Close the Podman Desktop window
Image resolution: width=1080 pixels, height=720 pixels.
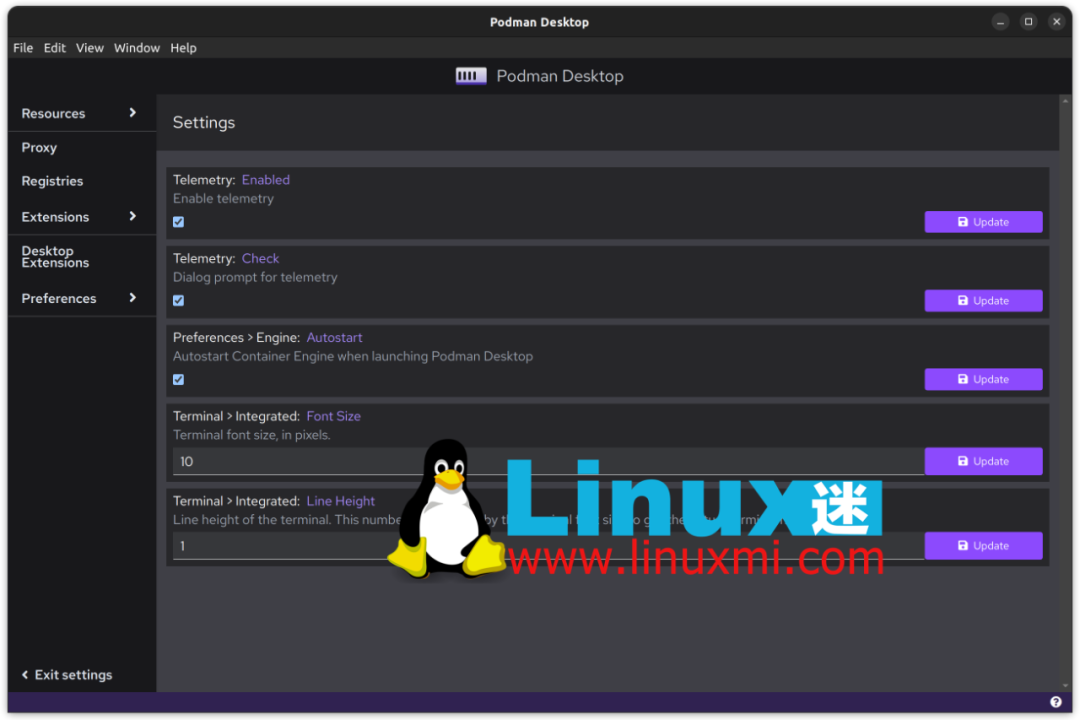click(x=1057, y=22)
